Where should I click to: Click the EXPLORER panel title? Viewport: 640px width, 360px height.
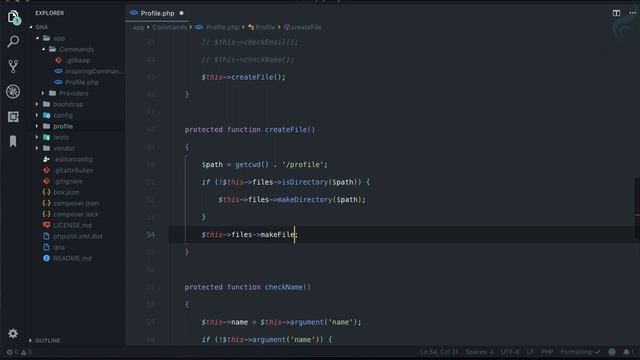tap(49, 13)
